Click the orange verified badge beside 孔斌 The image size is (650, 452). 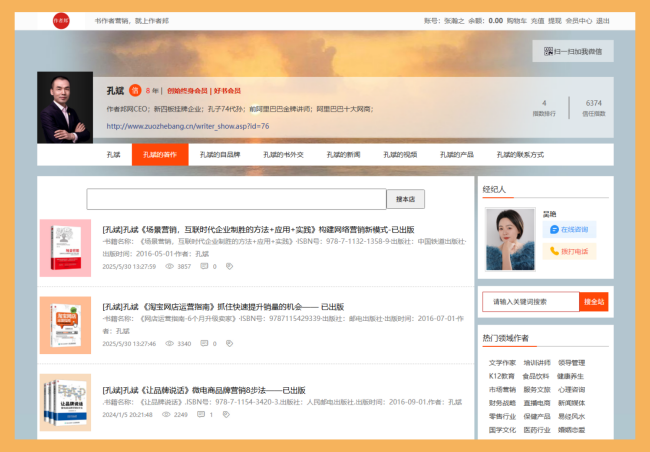point(134,90)
